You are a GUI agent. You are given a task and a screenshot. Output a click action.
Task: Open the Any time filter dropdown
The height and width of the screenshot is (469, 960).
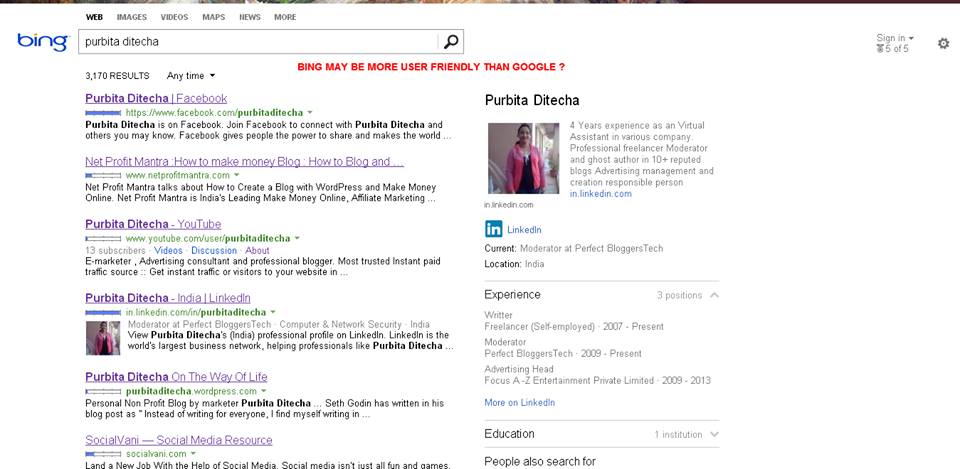pos(191,76)
